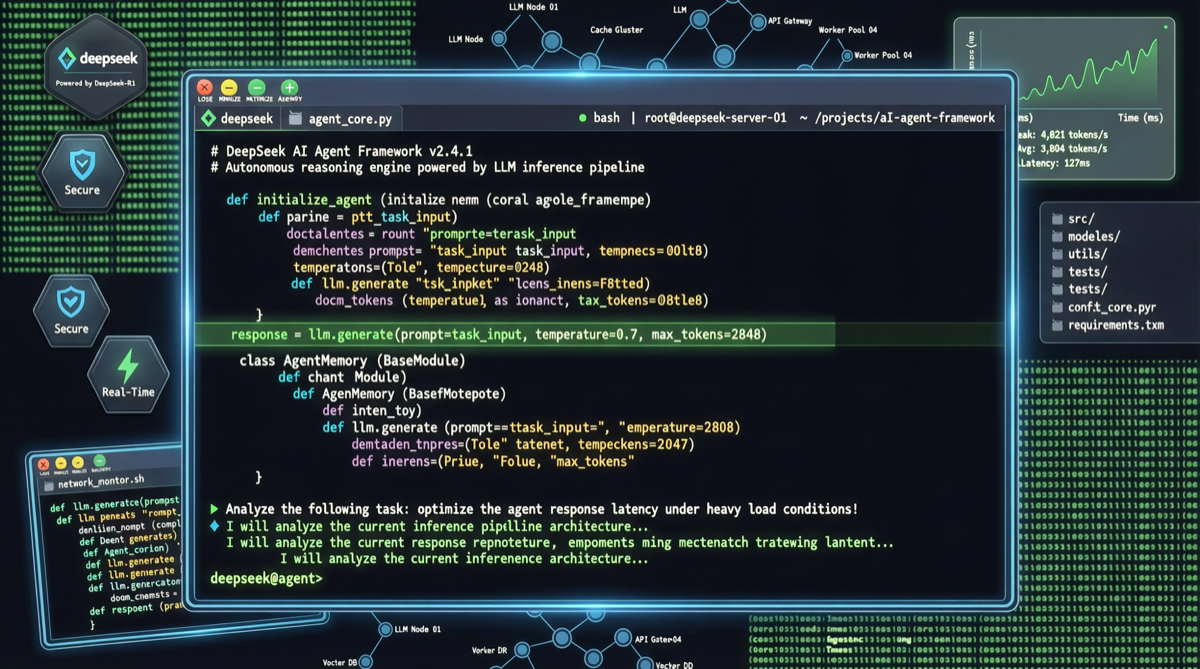
Task: Click the /projects/aI-agent-framework path
Action: coord(906,118)
